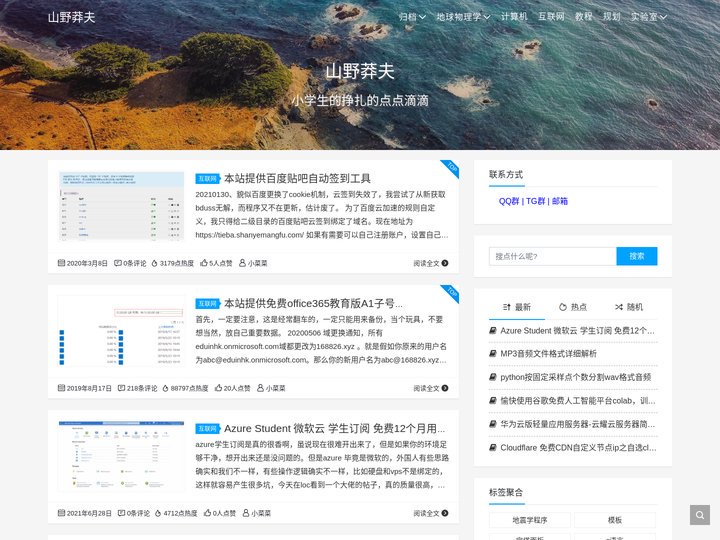Click the book icon beside the Cloudflare post
The width and height of the screenshot is (720, 540).
pyautogui.click(x=493, y=447)
